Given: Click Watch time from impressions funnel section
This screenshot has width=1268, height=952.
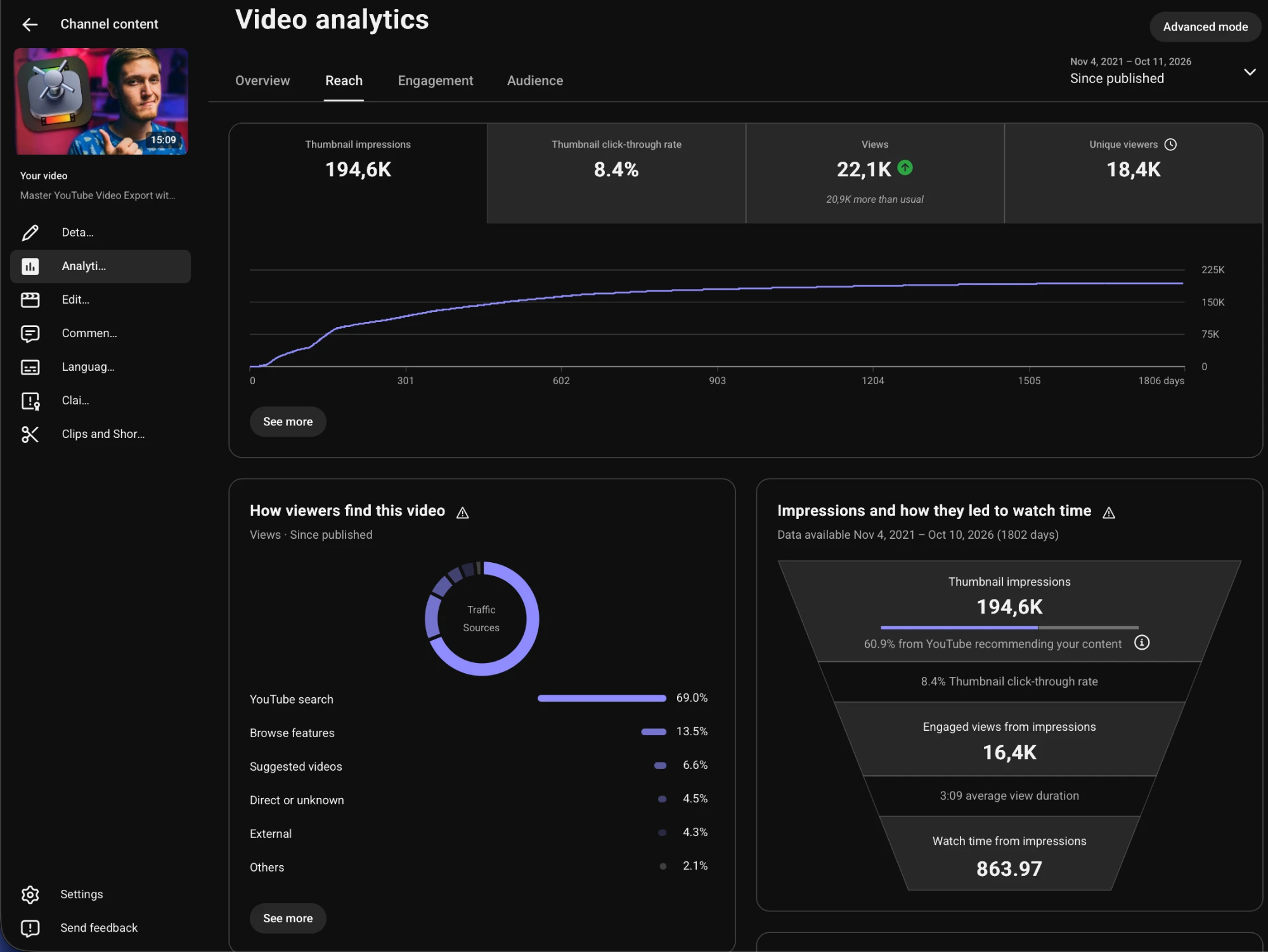Looking at the screenshot, I should point(1009,854).
